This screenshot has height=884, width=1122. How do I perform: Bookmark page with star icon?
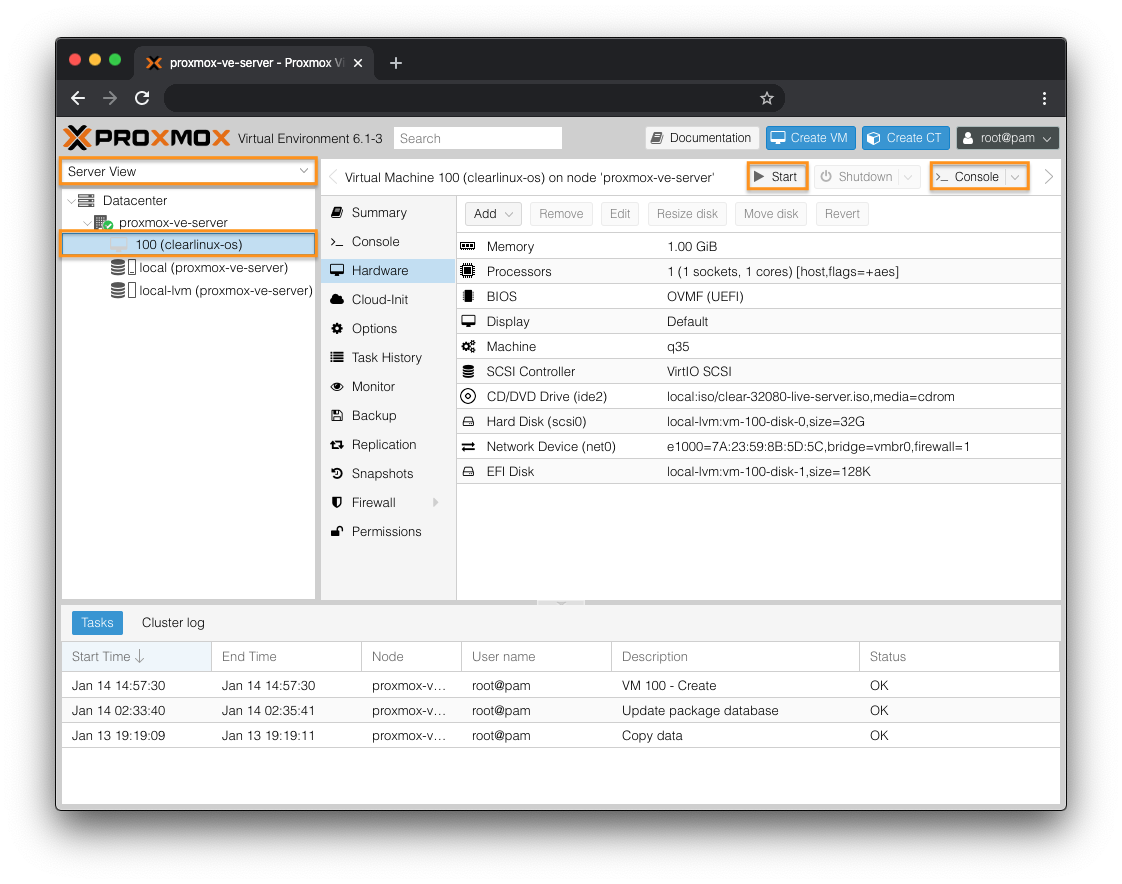[x=766, y=98]
